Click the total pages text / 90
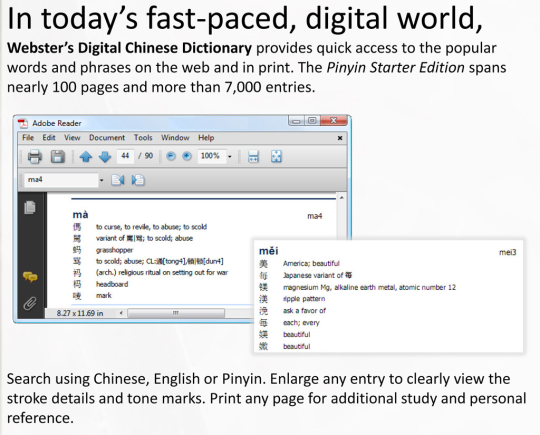Viewport: 540px width, 435px height. 145,156
